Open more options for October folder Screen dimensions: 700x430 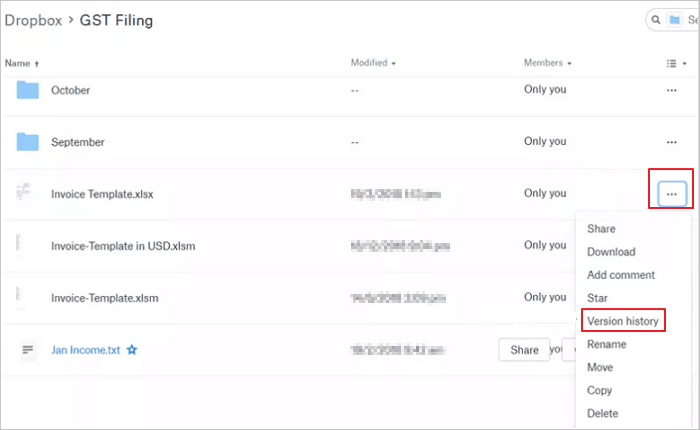671,90
